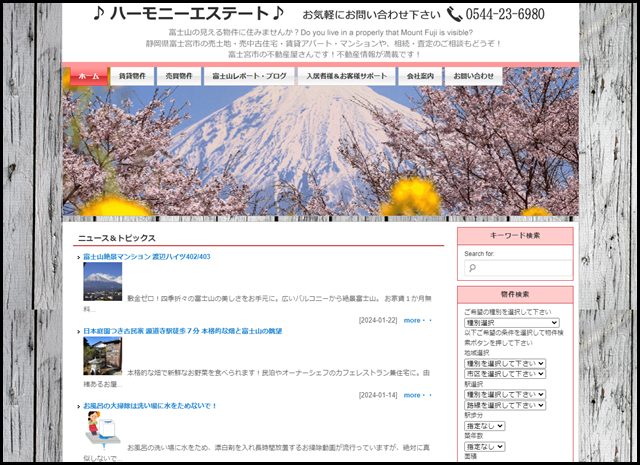Open 富士山レポート・ブログ menu item
The width and height of the screenshot is (640, 465).
249,76
